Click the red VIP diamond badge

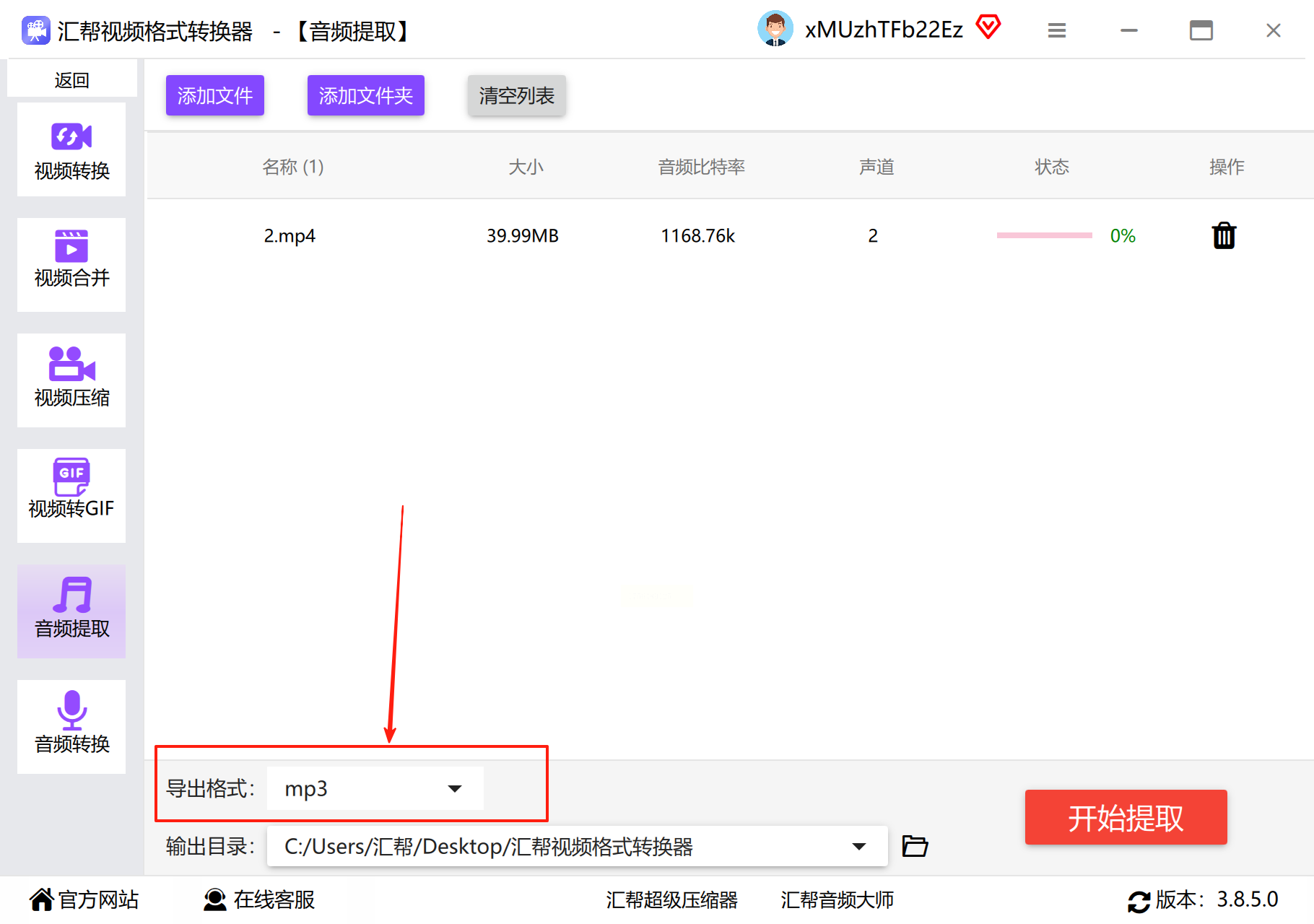[x=988, y=27]
